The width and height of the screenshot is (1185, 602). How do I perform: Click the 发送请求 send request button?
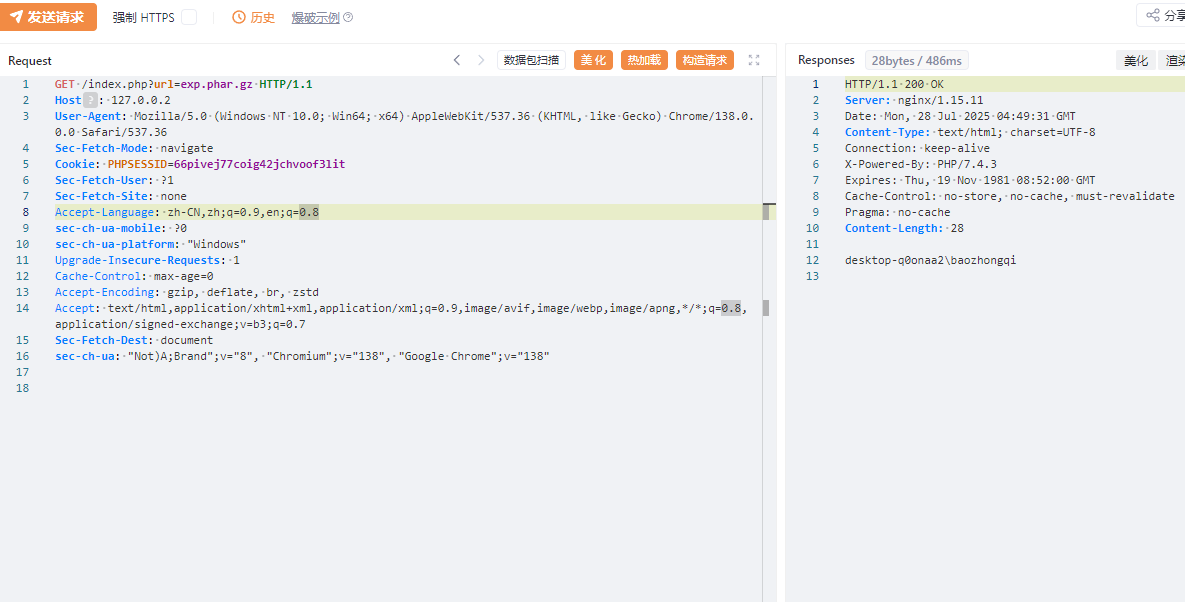tap(49, 17)
